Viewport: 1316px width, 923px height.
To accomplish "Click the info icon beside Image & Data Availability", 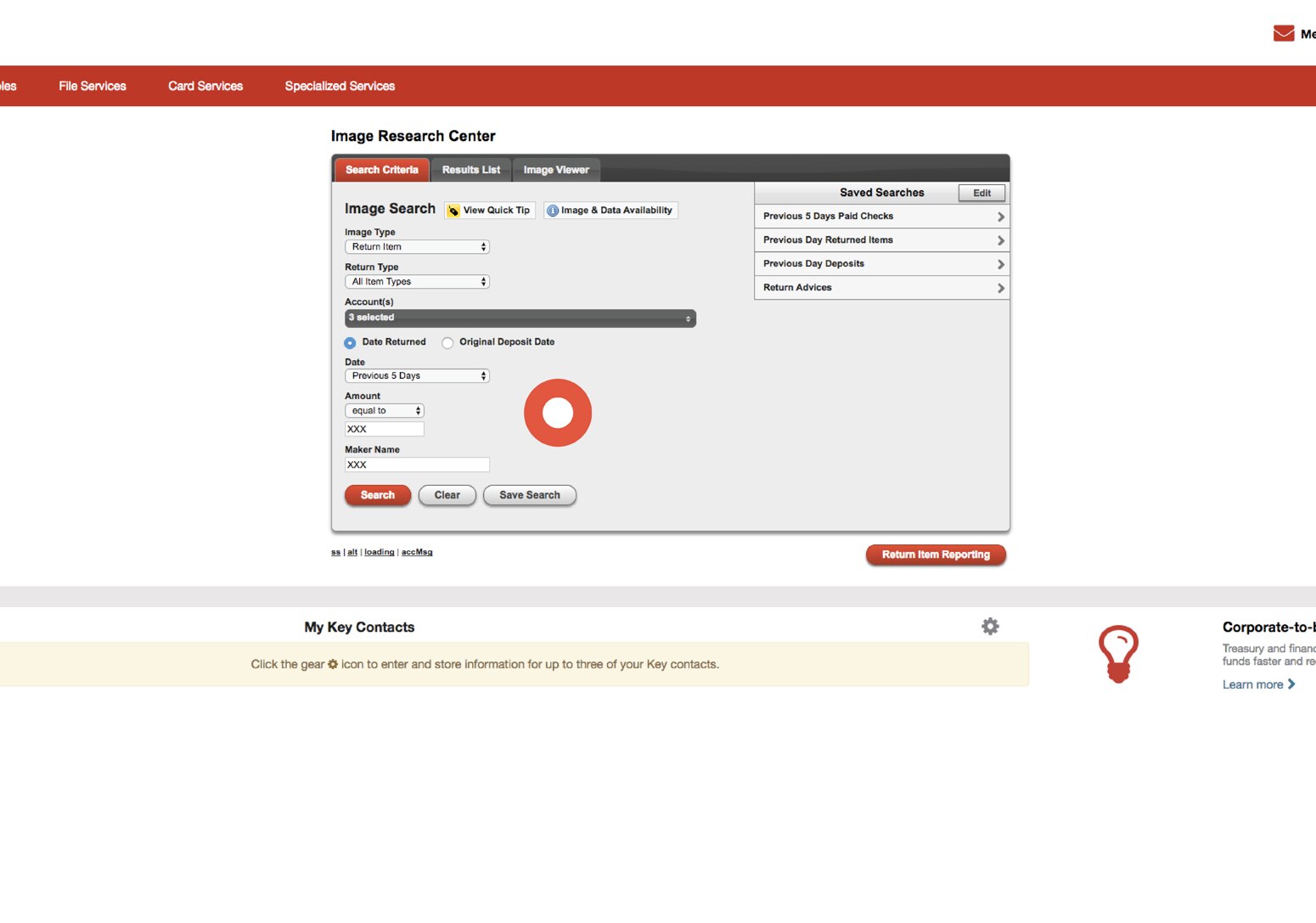I will (553, 210).
